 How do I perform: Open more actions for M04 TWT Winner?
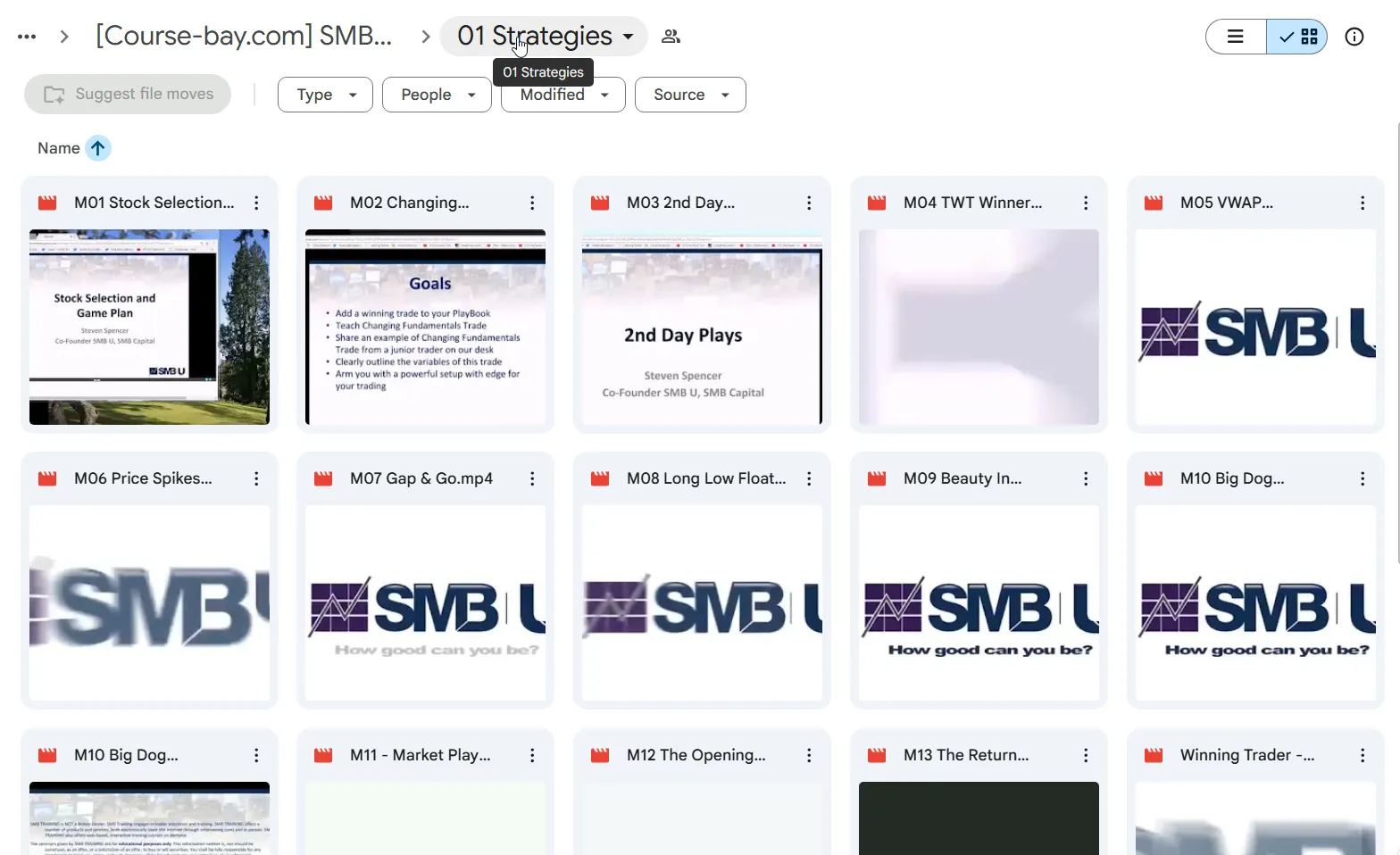point(1086,203)
